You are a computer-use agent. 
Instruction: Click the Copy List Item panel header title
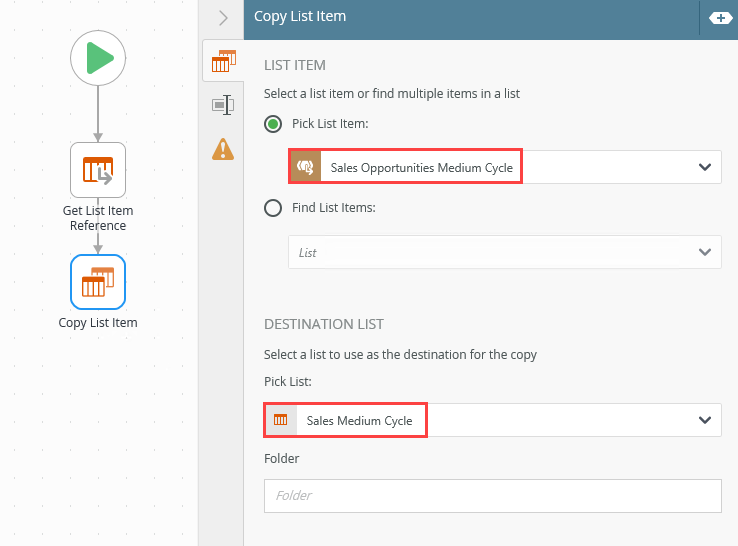pos(300,17)
